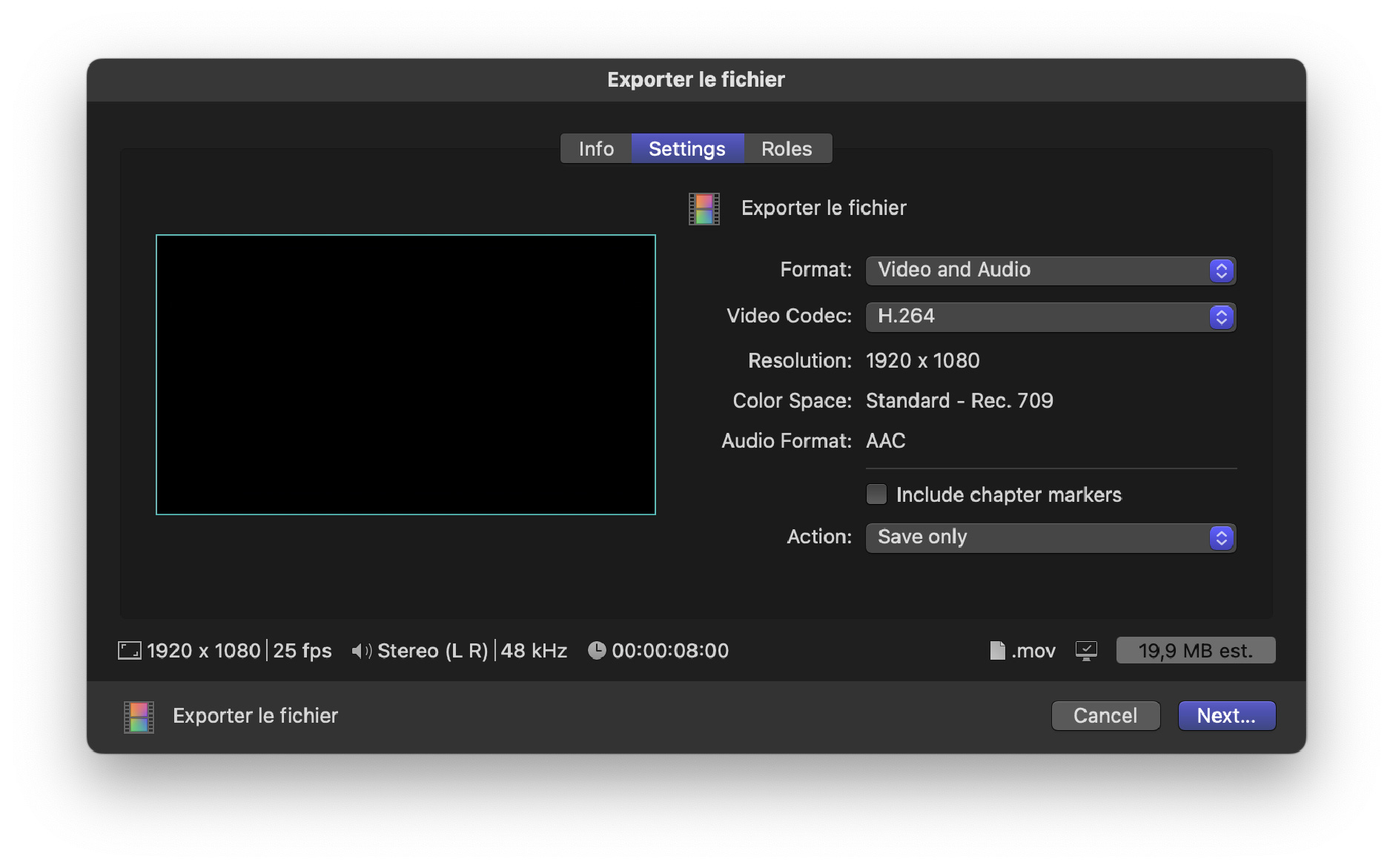Click the Cancel button
Screen dimensions: 1393x868
(x=1105, y=715)
